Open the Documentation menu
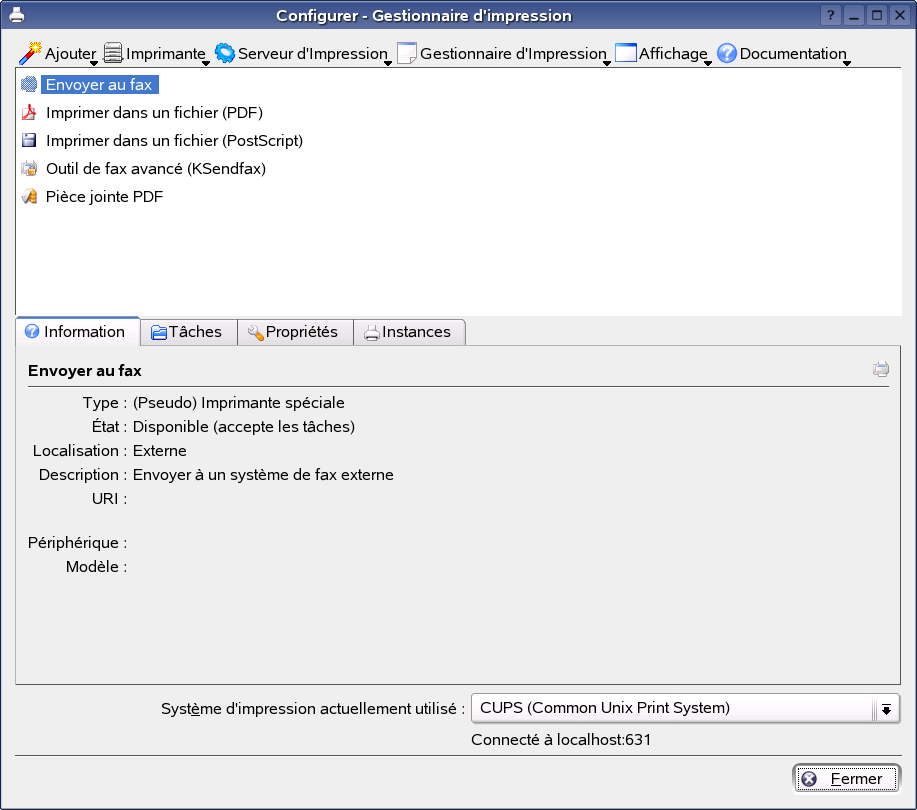The width and height of the screenshot is (917, 810). (784, 54)
